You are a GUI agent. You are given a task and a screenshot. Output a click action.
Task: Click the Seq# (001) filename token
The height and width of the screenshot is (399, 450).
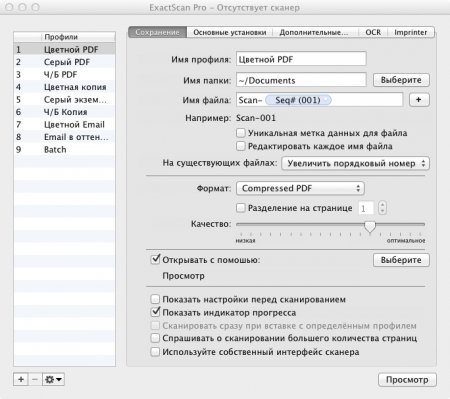tap(298, 100)
